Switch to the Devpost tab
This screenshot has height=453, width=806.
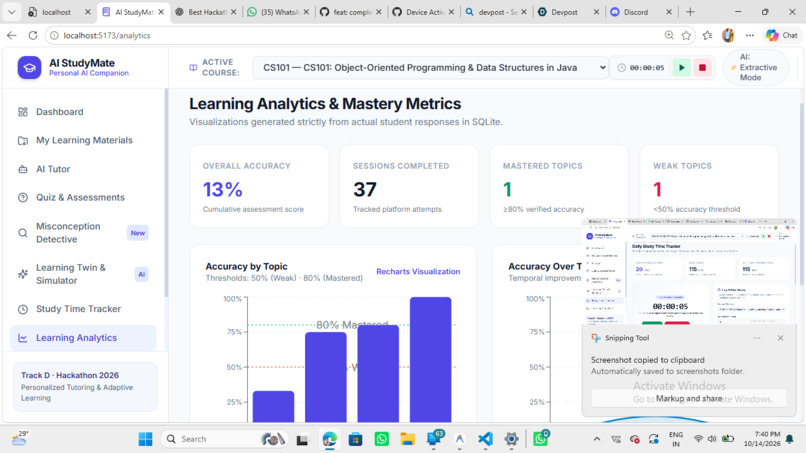[x=569, y=12]
